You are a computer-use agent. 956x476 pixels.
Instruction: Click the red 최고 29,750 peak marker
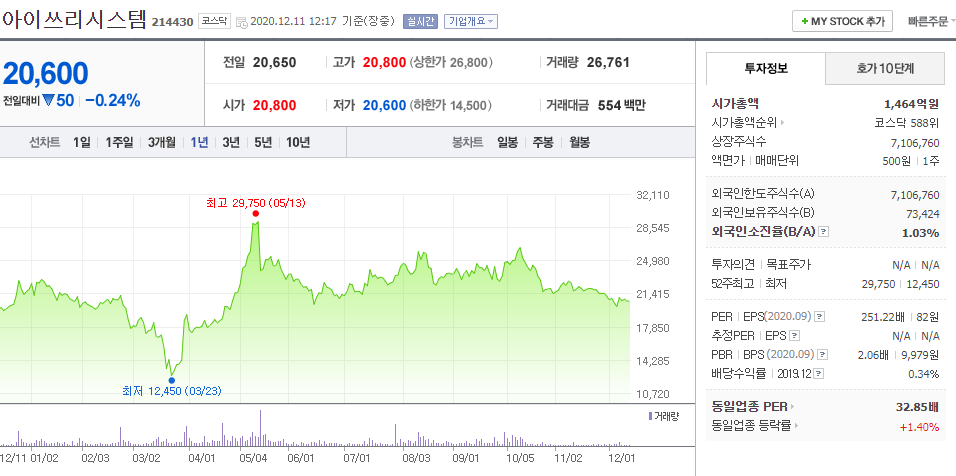(255, 213)
